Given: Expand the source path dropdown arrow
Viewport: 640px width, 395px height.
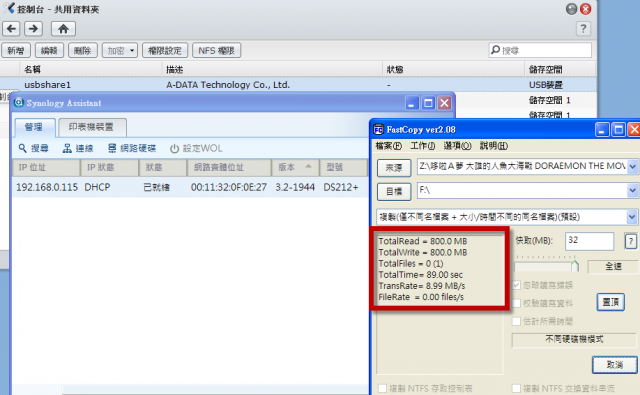Looking at the screenshot, I should tap(632, 166).
